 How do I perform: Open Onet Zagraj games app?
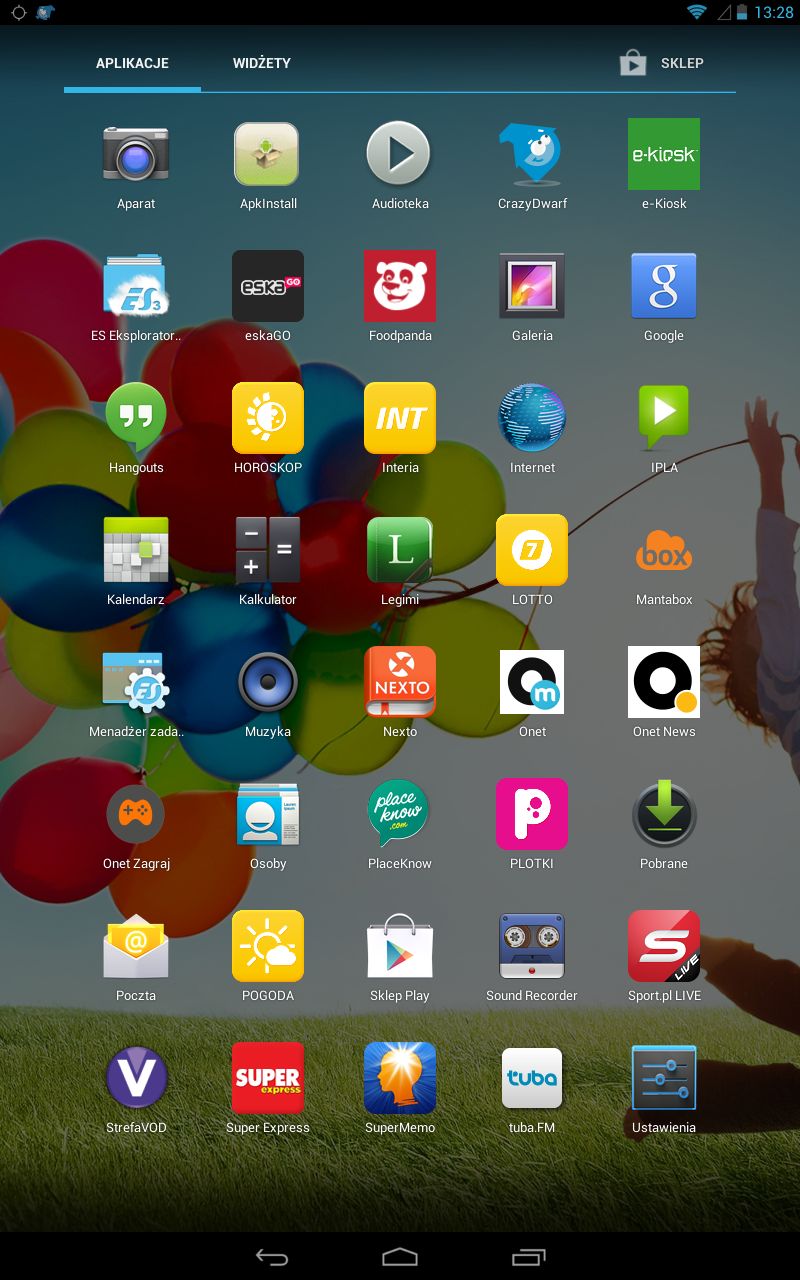(x=136, y=814)
